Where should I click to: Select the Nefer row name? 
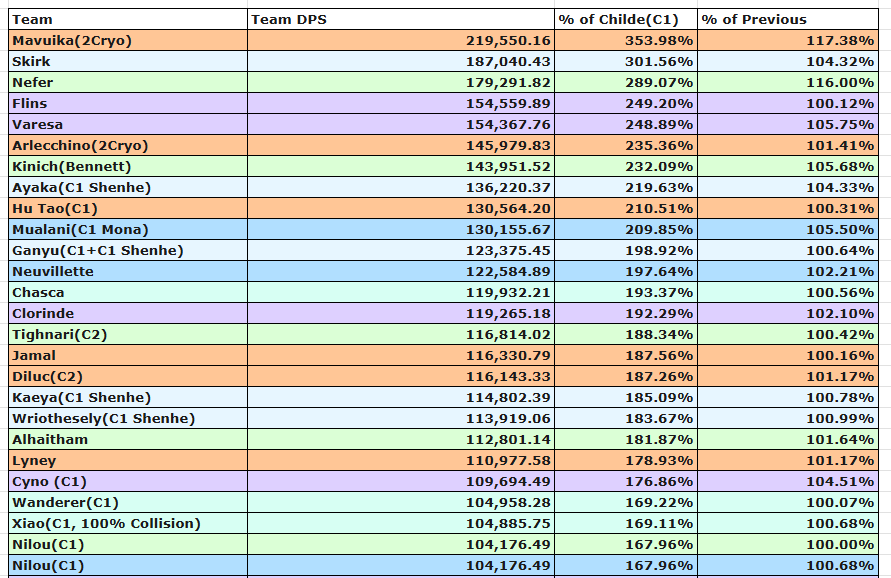coord(128,82)
